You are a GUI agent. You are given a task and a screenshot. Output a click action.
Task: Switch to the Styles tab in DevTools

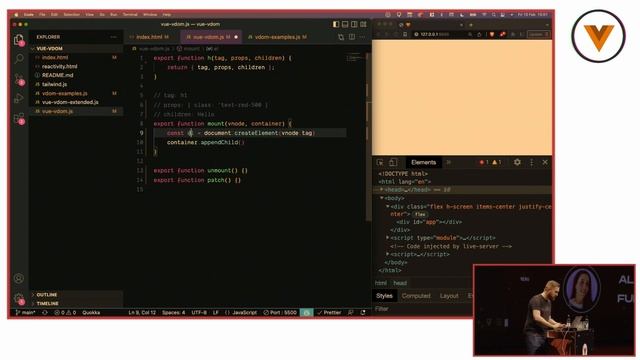(x=384, y=296)
